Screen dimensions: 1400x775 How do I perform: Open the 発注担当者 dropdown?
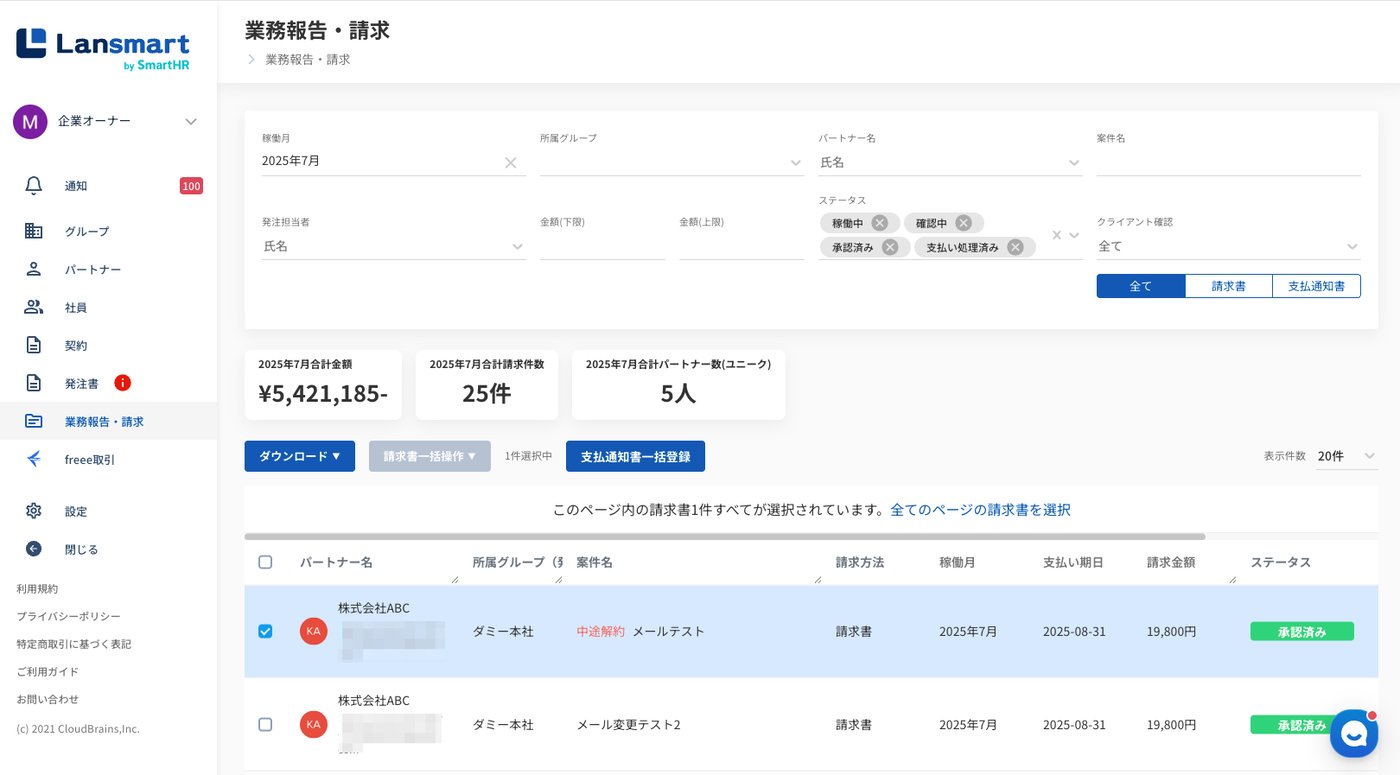coord(394,246)
